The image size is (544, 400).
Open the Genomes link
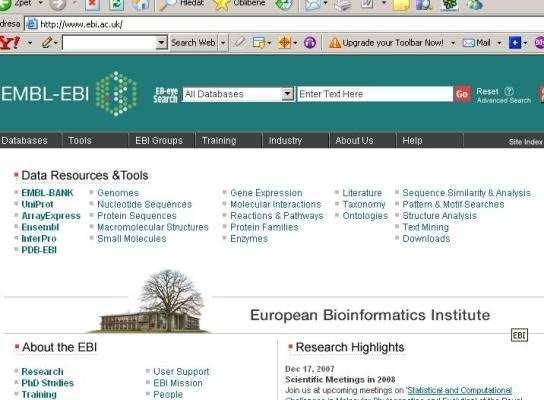(x=118, y=193)
